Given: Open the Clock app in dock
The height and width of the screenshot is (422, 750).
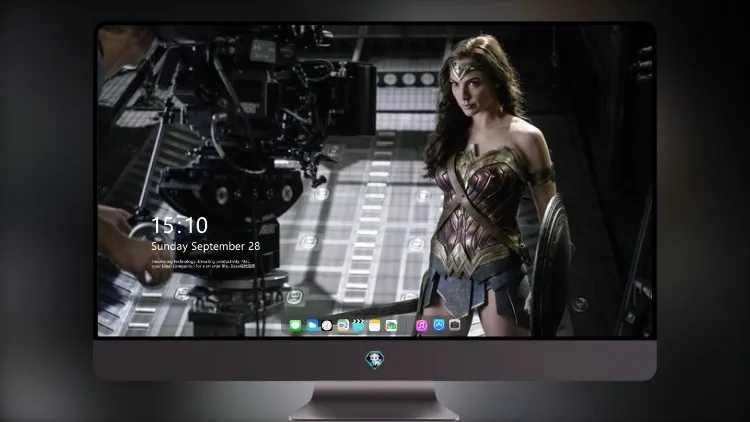Looking at the screenshot, I should (x=327, y=325).
